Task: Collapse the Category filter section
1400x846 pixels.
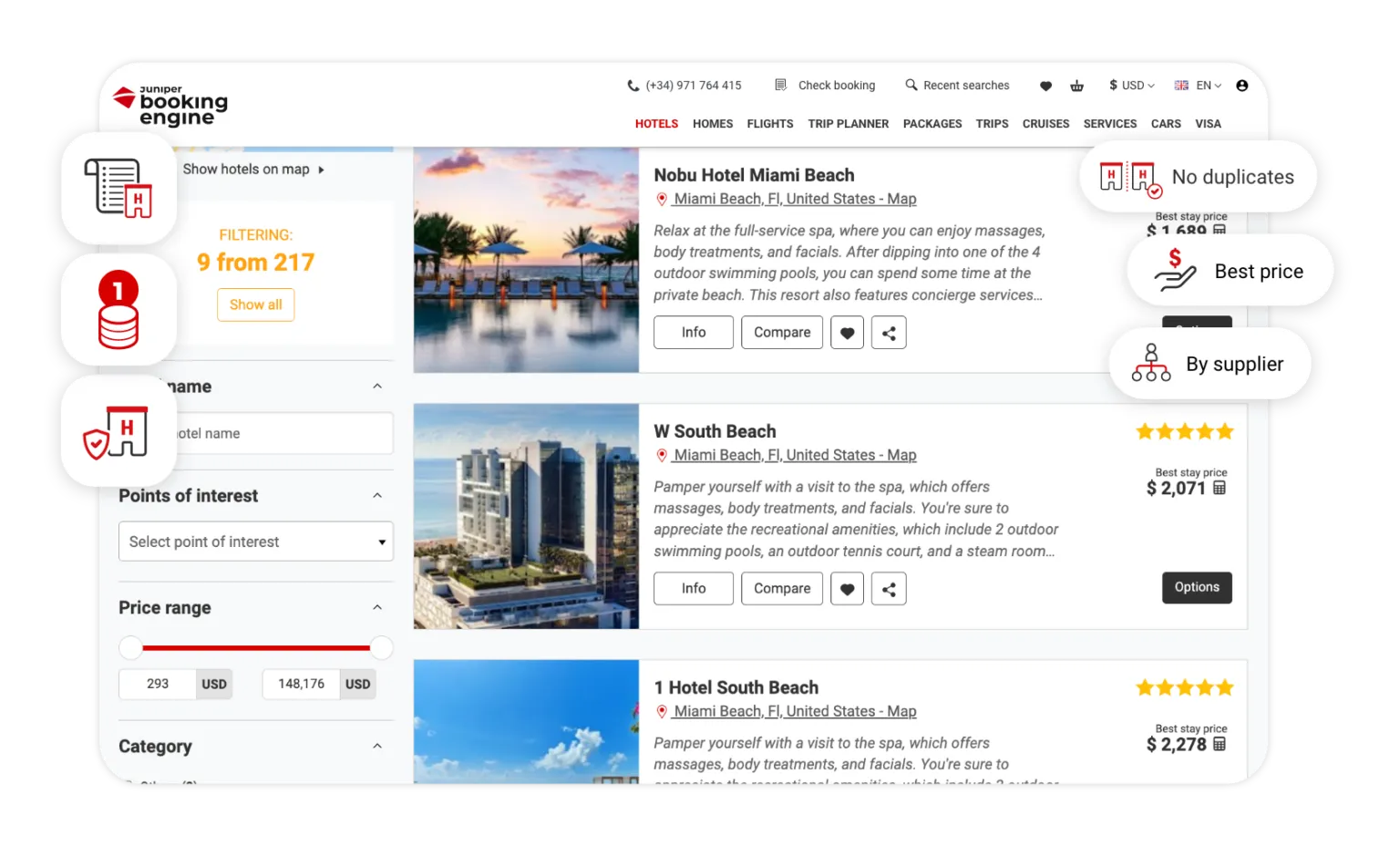Action: pyautogui.click(x=377, y=747)
